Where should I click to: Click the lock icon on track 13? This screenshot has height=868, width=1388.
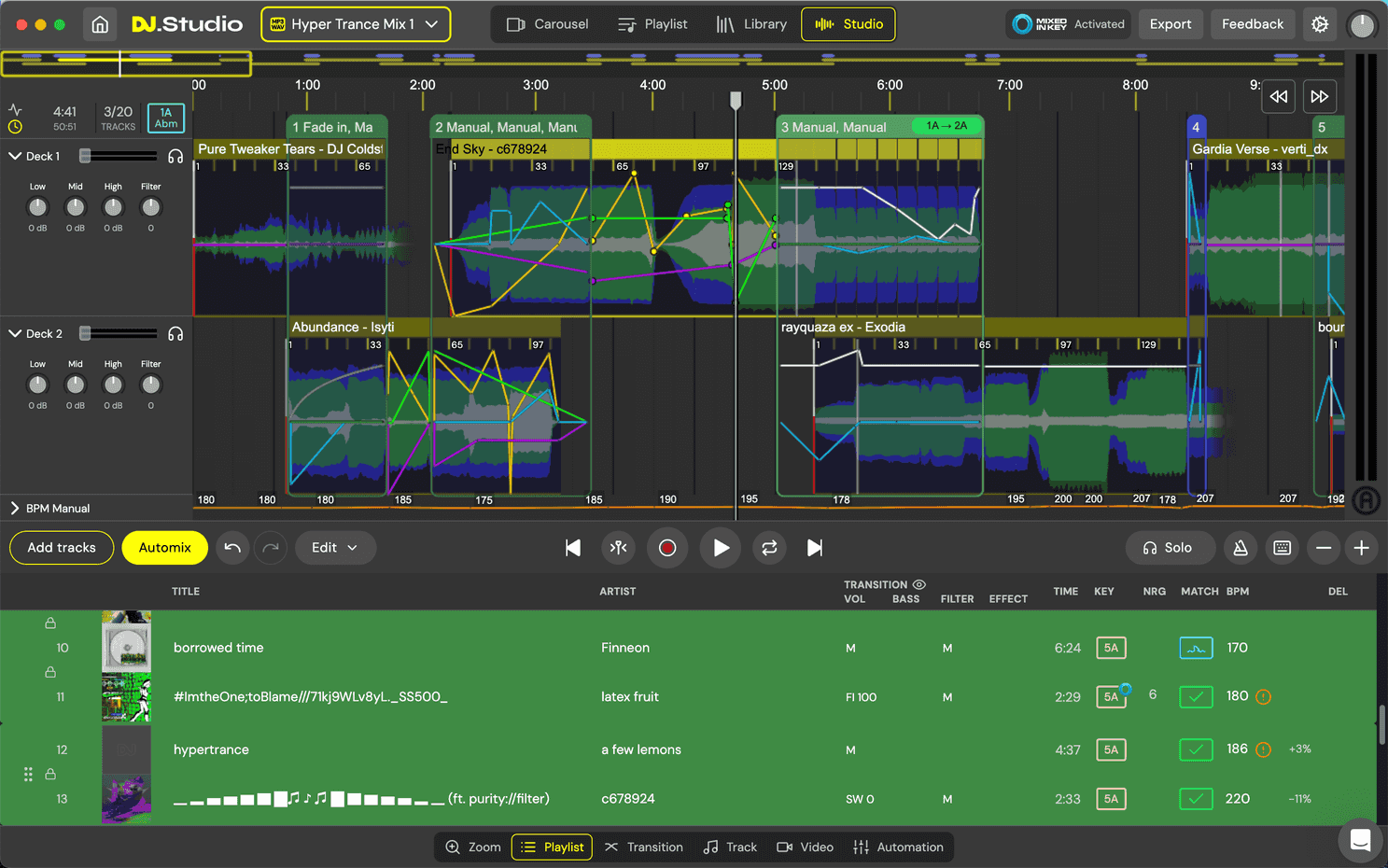51,774
